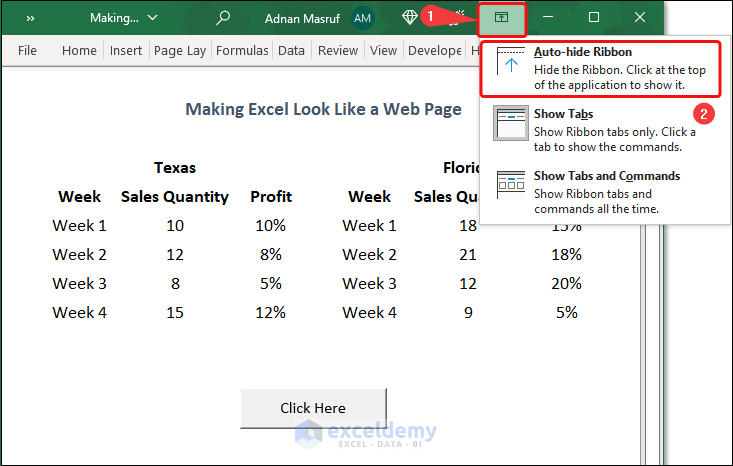Open the Review tab
The width and height of the screenshot is (733, 466).
point(338,50)
